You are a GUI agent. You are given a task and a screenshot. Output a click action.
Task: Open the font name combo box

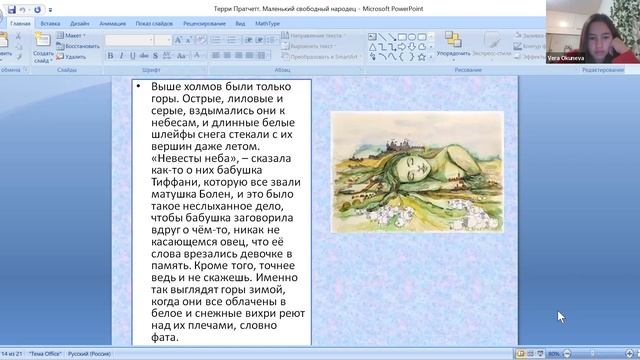pyautogui.click(x=129, y=40)
